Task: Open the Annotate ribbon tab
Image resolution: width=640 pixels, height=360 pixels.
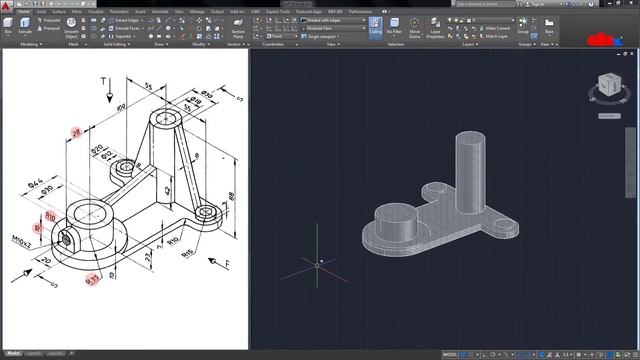Action: 160,11
